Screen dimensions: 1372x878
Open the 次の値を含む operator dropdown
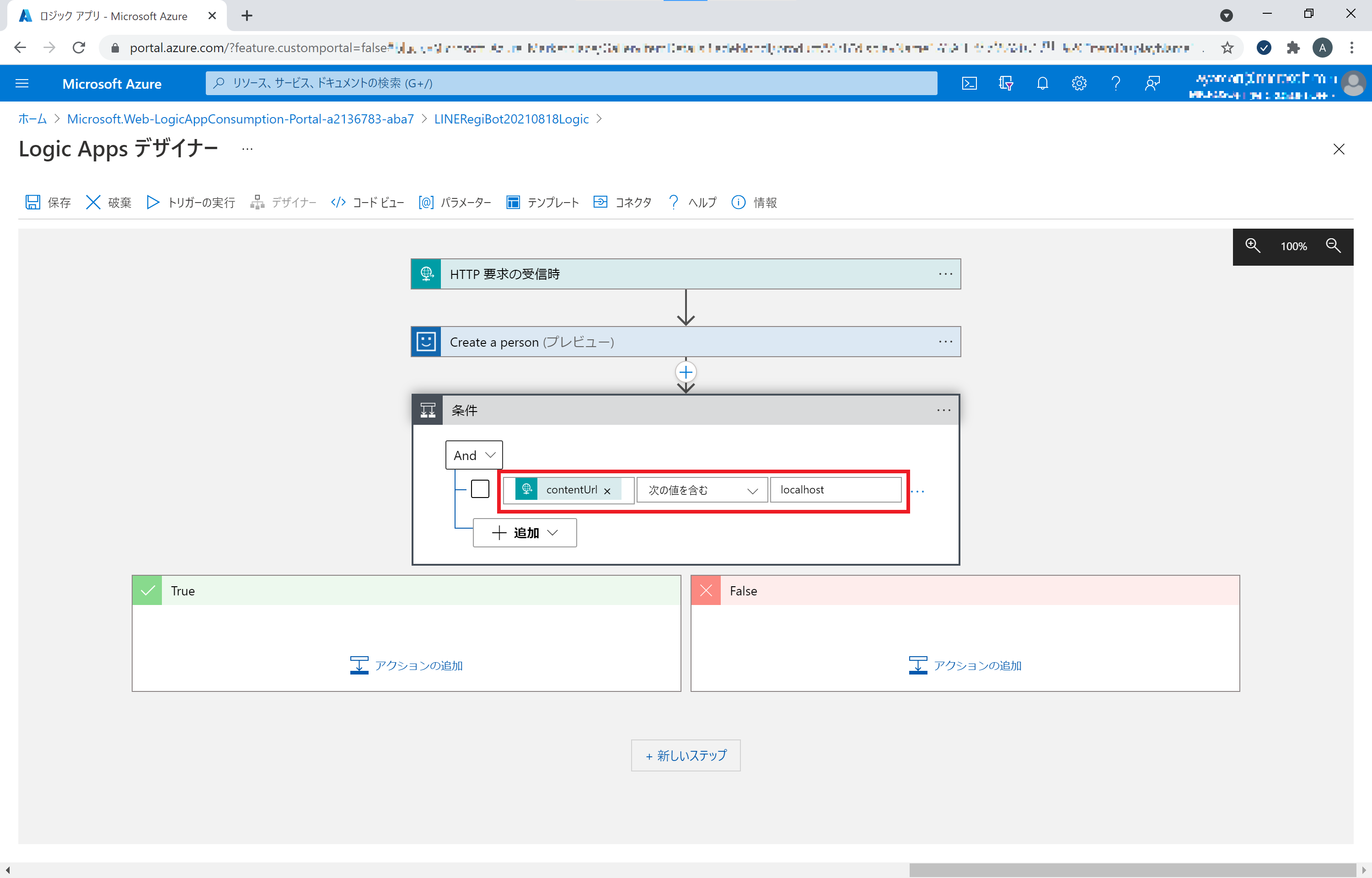(753, 490)
